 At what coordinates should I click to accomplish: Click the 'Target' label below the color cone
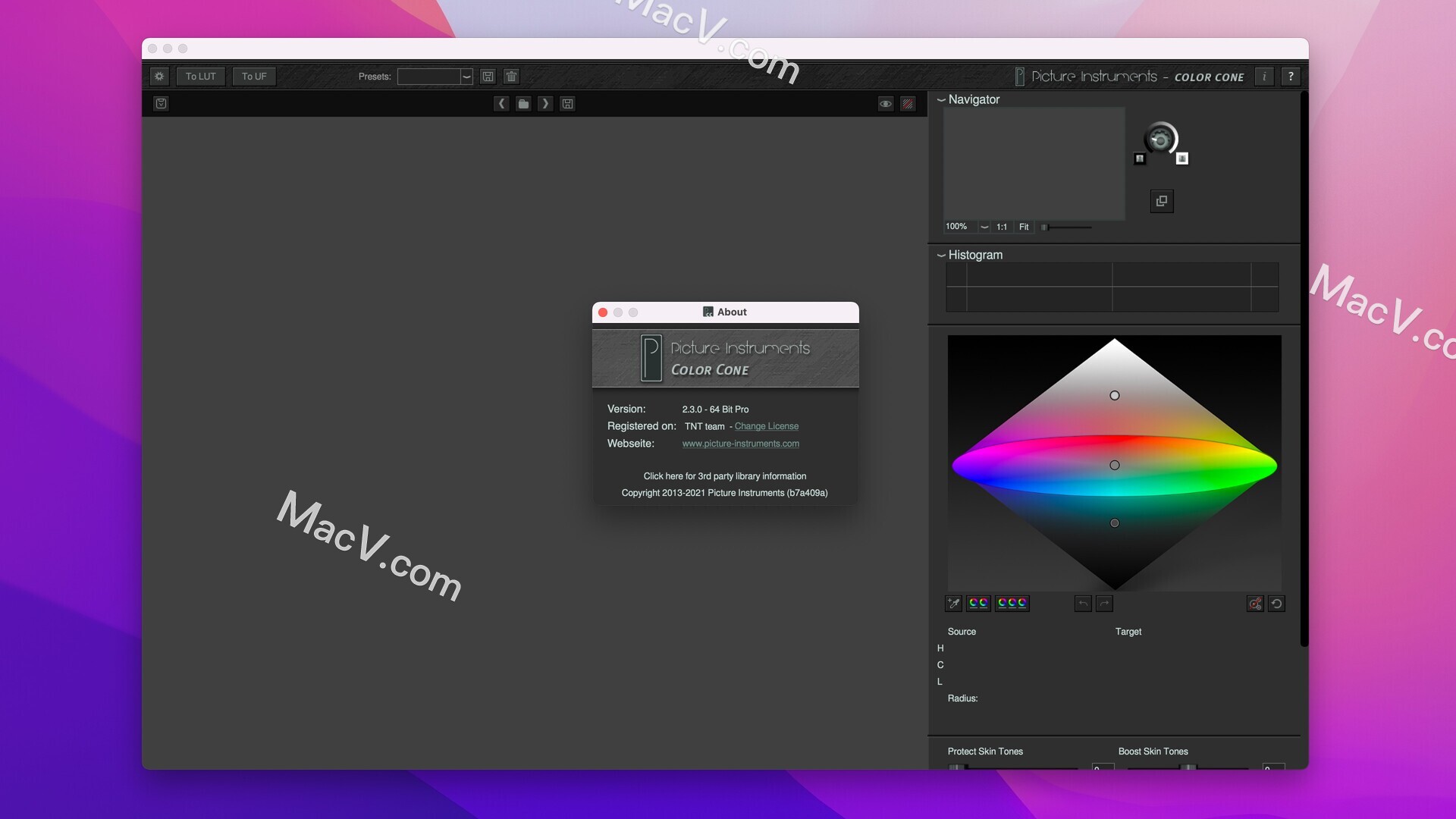click(1128, 632)
